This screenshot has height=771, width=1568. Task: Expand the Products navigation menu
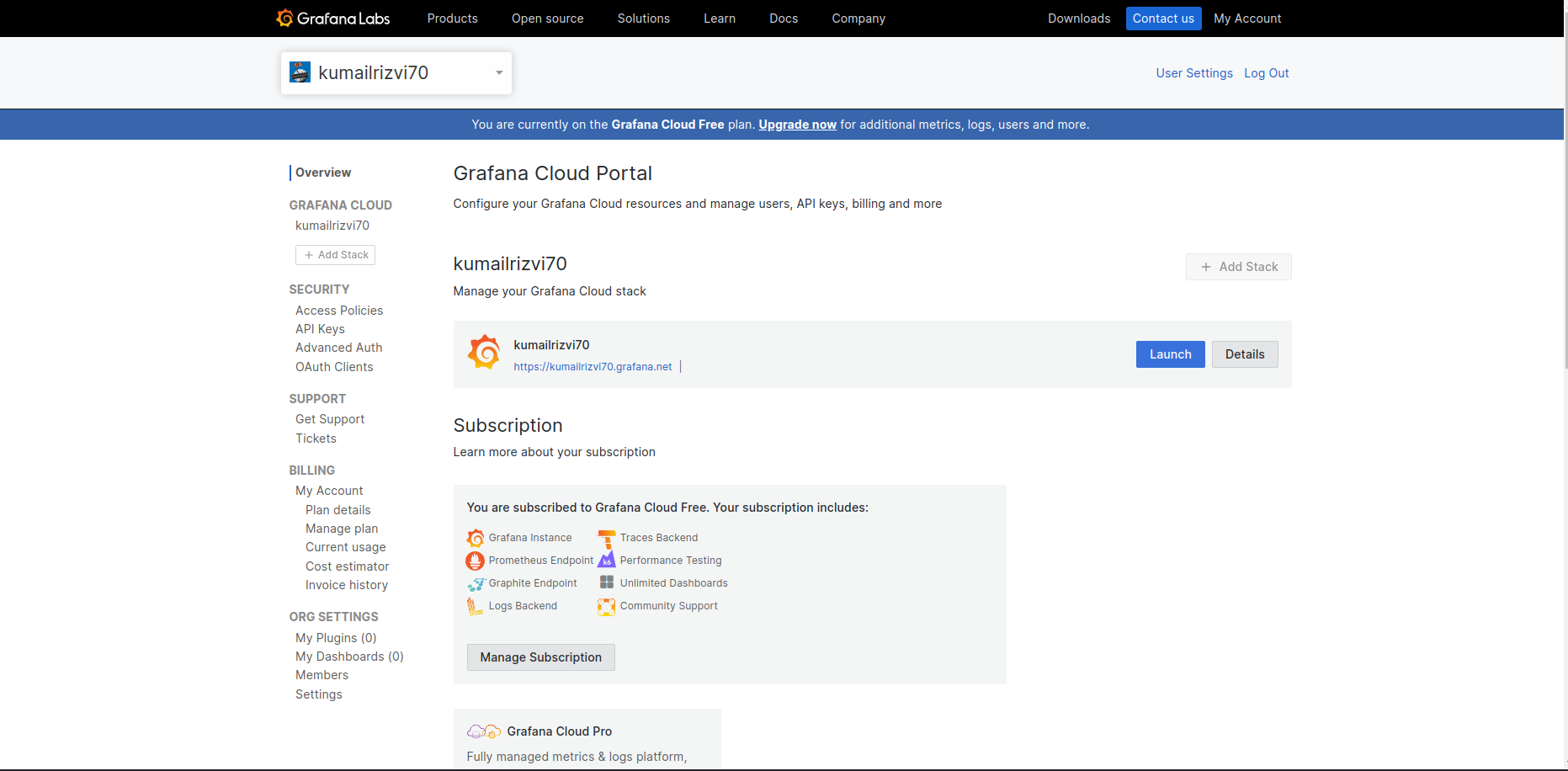452,19
